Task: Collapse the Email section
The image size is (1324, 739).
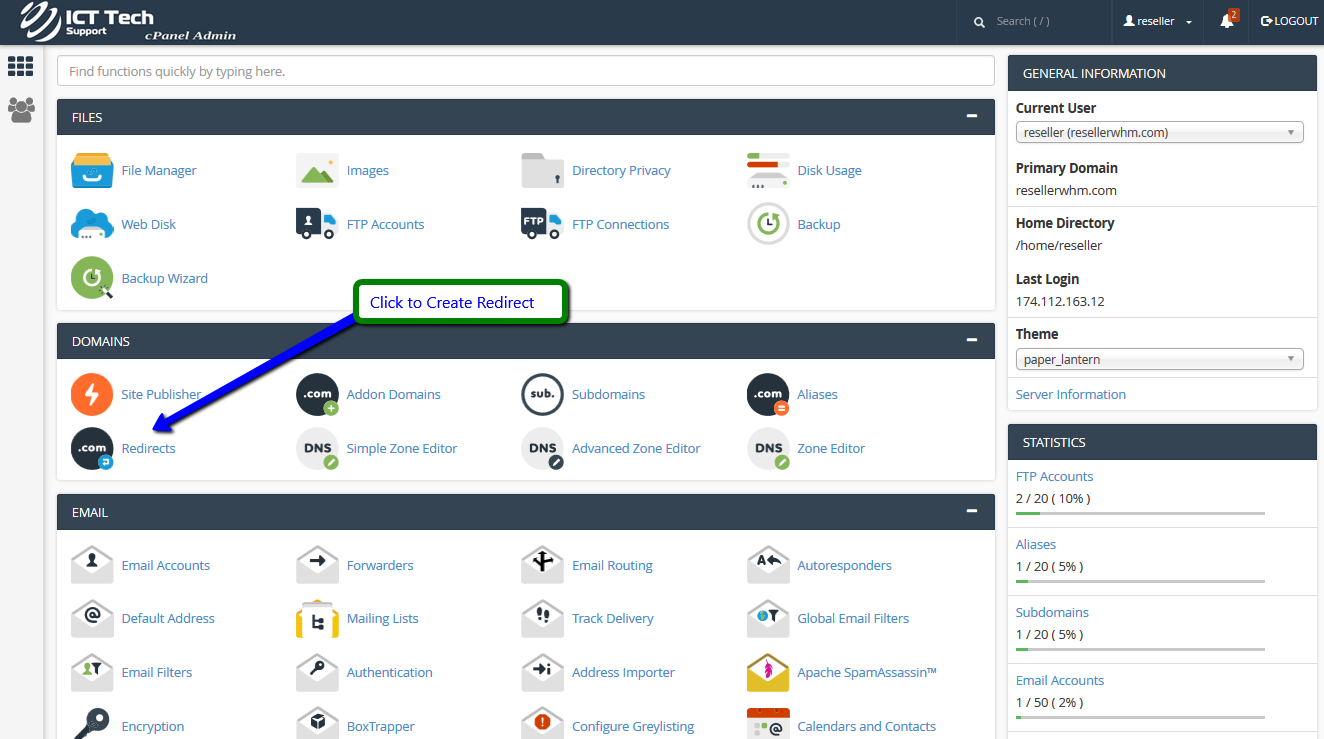Action: click(971, 512)
